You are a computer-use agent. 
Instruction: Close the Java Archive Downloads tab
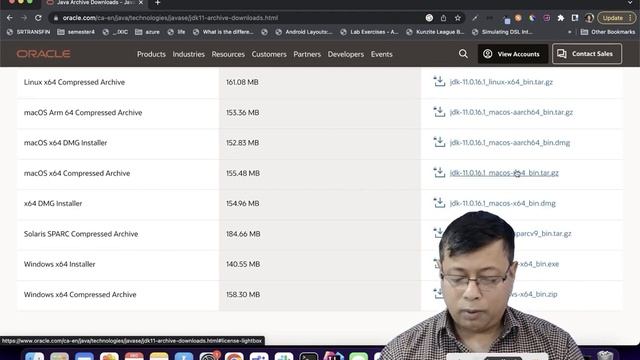tap(140, 3)
